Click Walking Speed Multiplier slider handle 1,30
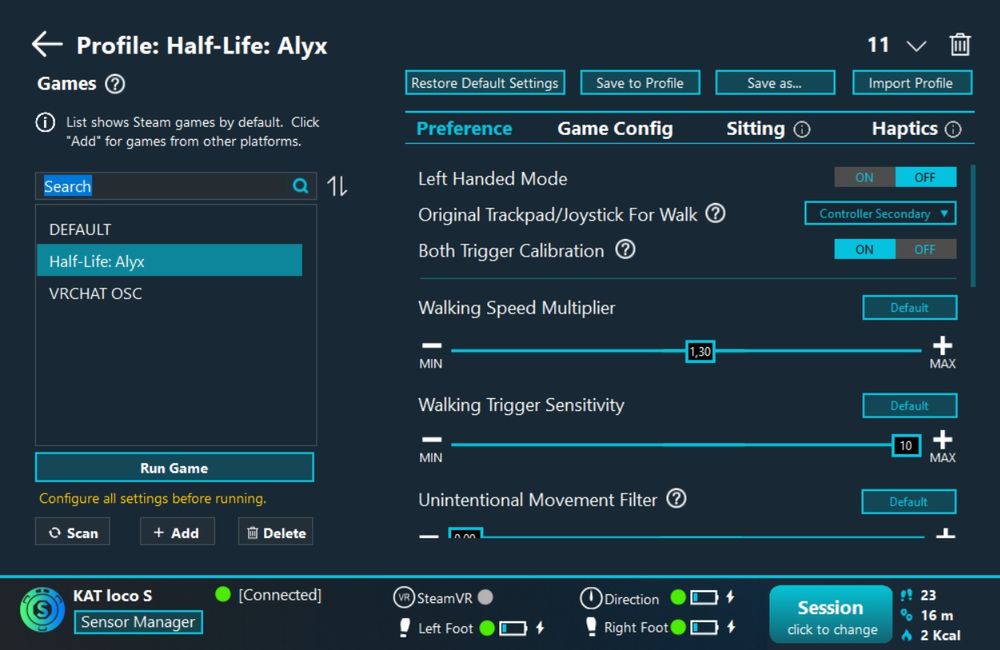 700,351
